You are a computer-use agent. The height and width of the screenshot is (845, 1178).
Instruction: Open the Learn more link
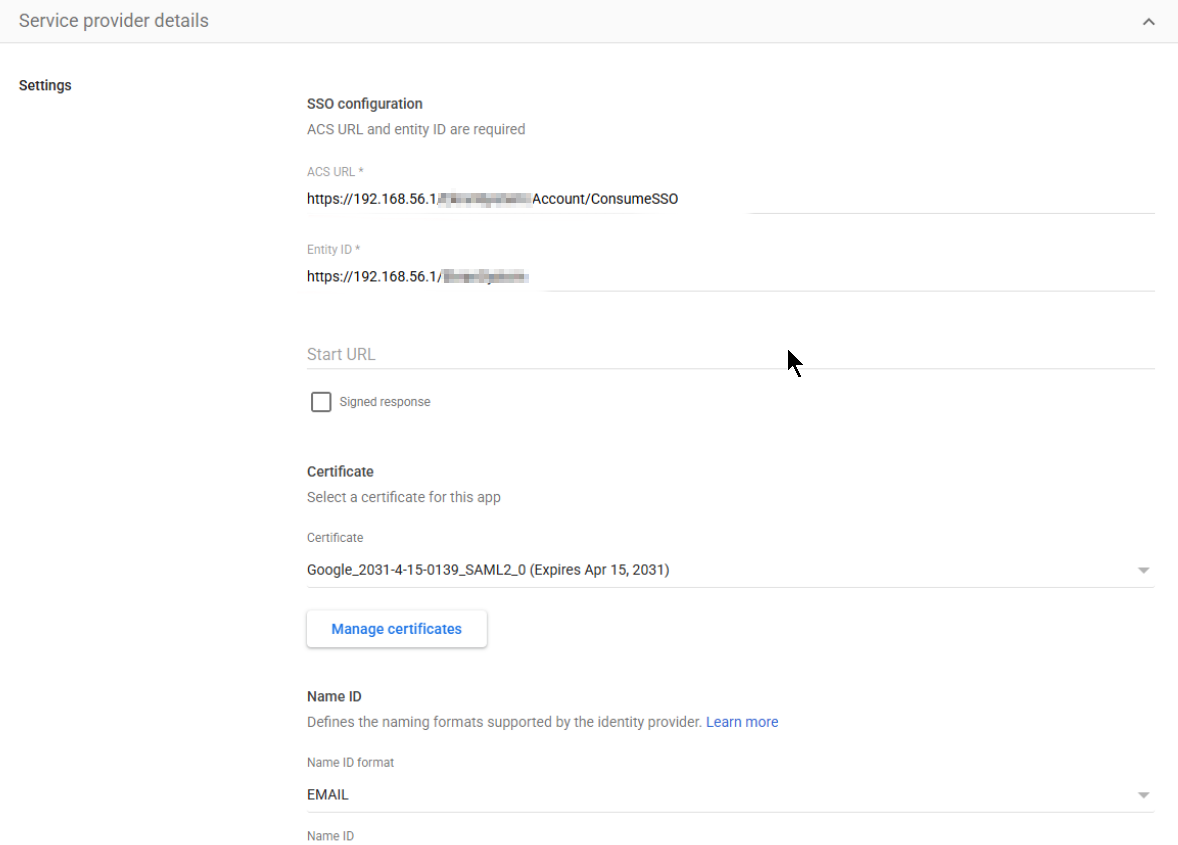742,722
